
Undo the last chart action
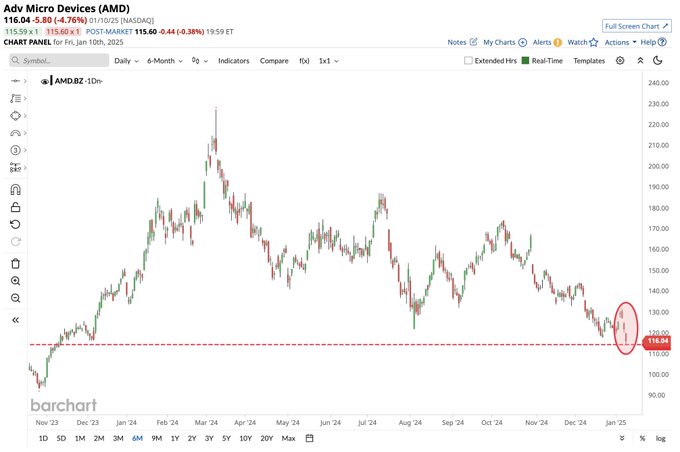coord(15,224)
